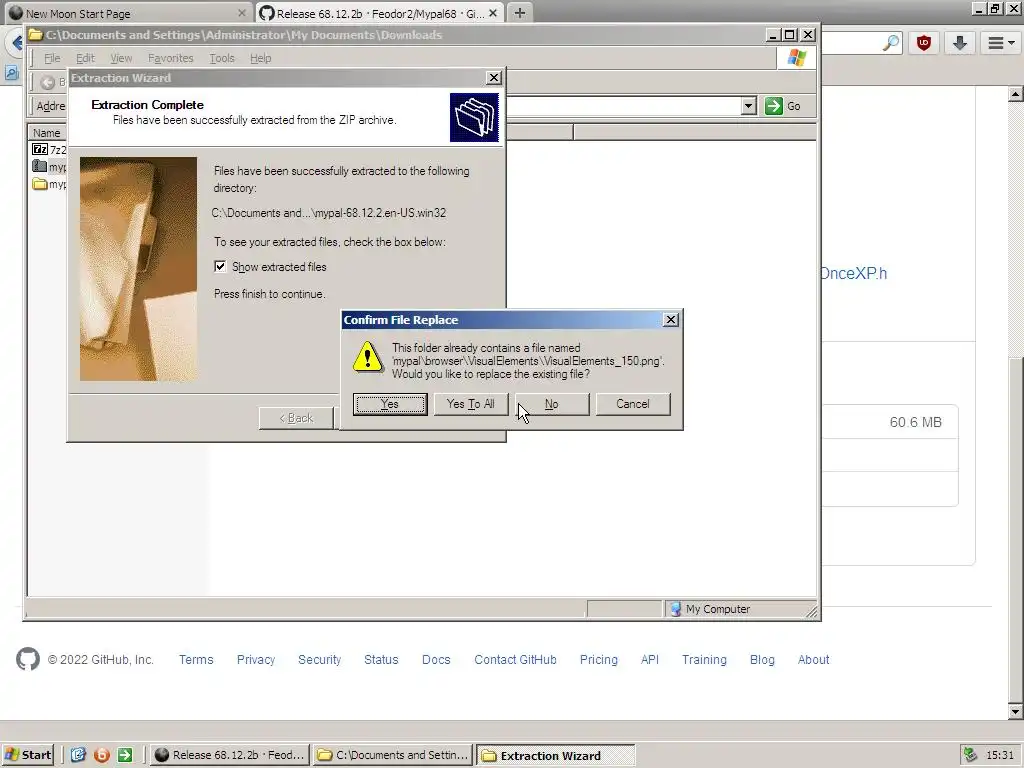Click Yes in Confirm File Replace dialog
Screen dimensions: 1024x768
coord(390,404)
